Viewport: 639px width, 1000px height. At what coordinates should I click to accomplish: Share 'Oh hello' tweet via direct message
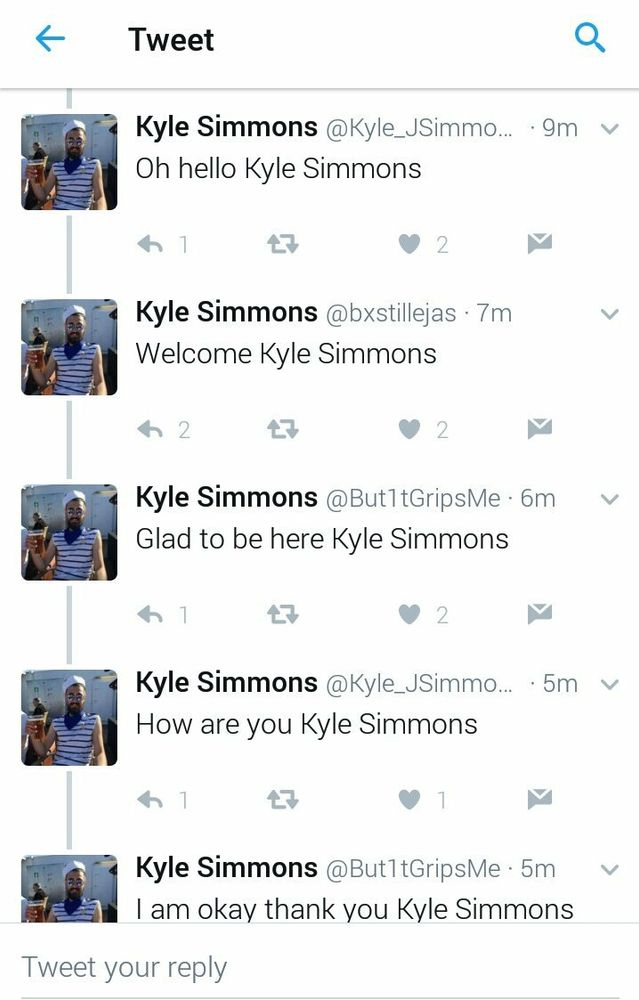[540, 243]
